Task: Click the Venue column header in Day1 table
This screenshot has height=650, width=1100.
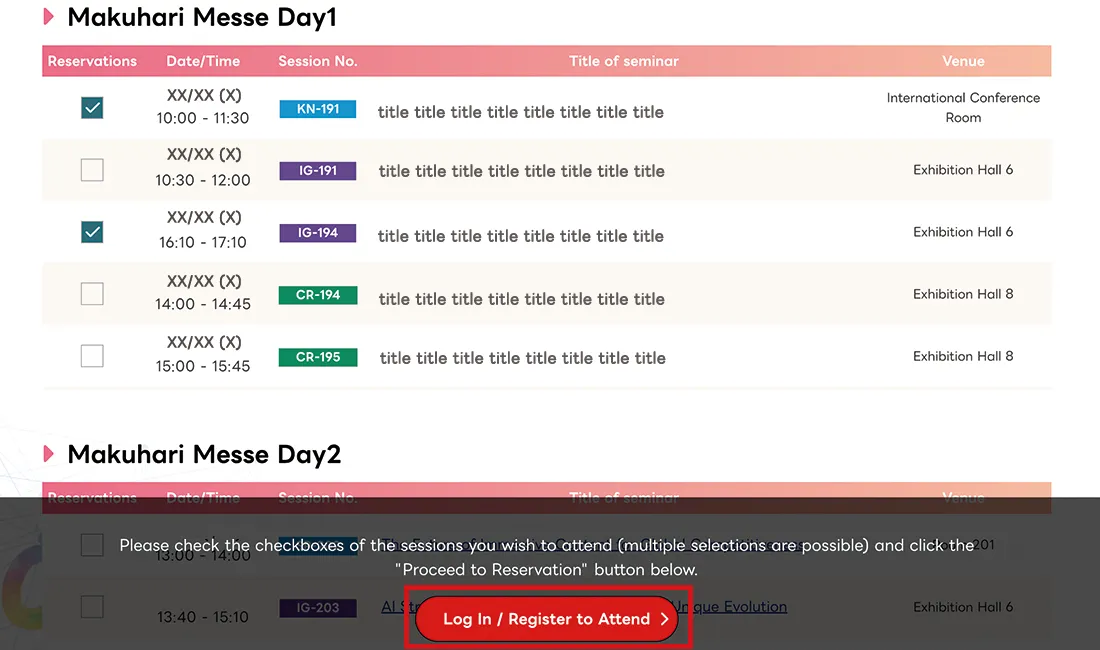Action: 963,61
